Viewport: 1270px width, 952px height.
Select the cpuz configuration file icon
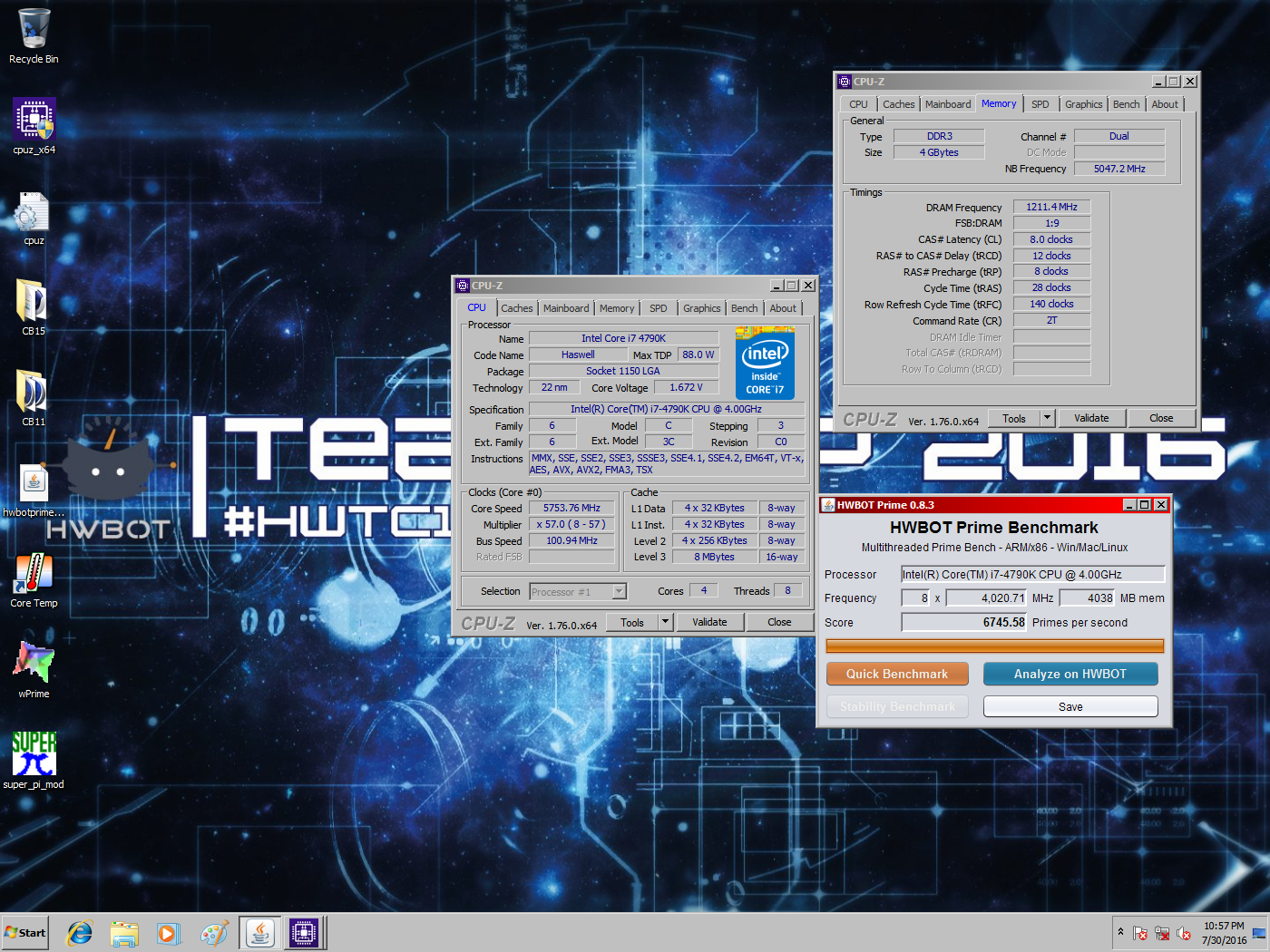click(x=34, y=218)
